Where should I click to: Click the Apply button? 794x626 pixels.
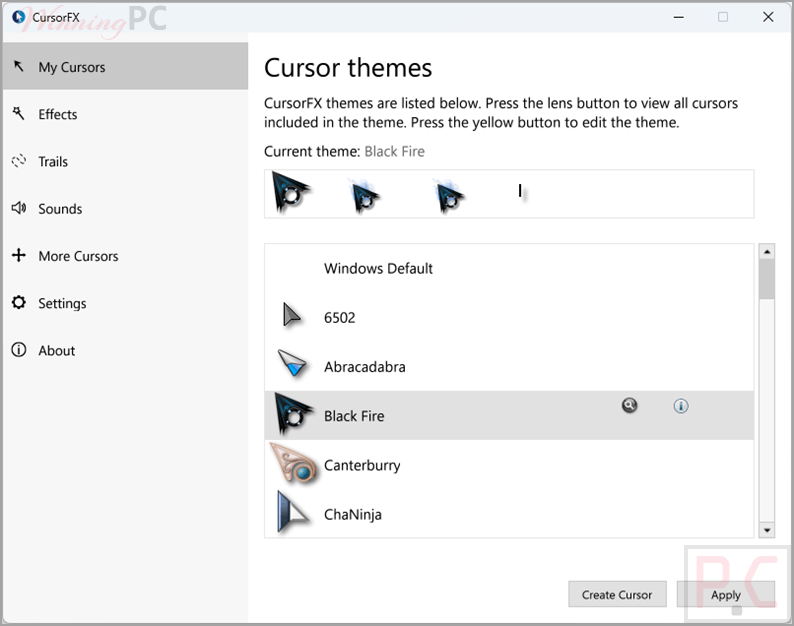tap(726, 594)
